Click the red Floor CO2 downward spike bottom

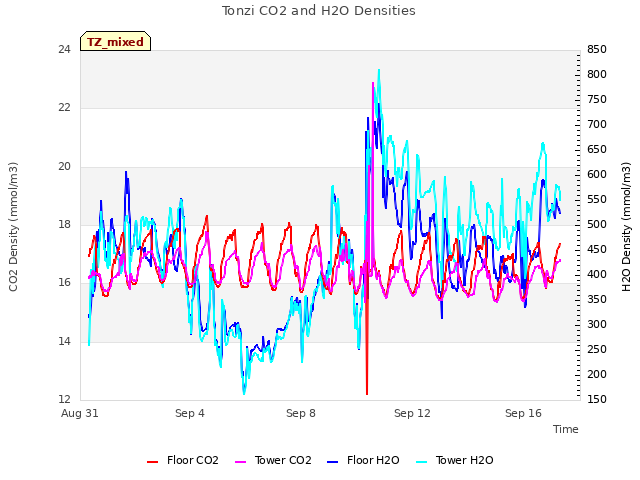click(x=367, y=393)
